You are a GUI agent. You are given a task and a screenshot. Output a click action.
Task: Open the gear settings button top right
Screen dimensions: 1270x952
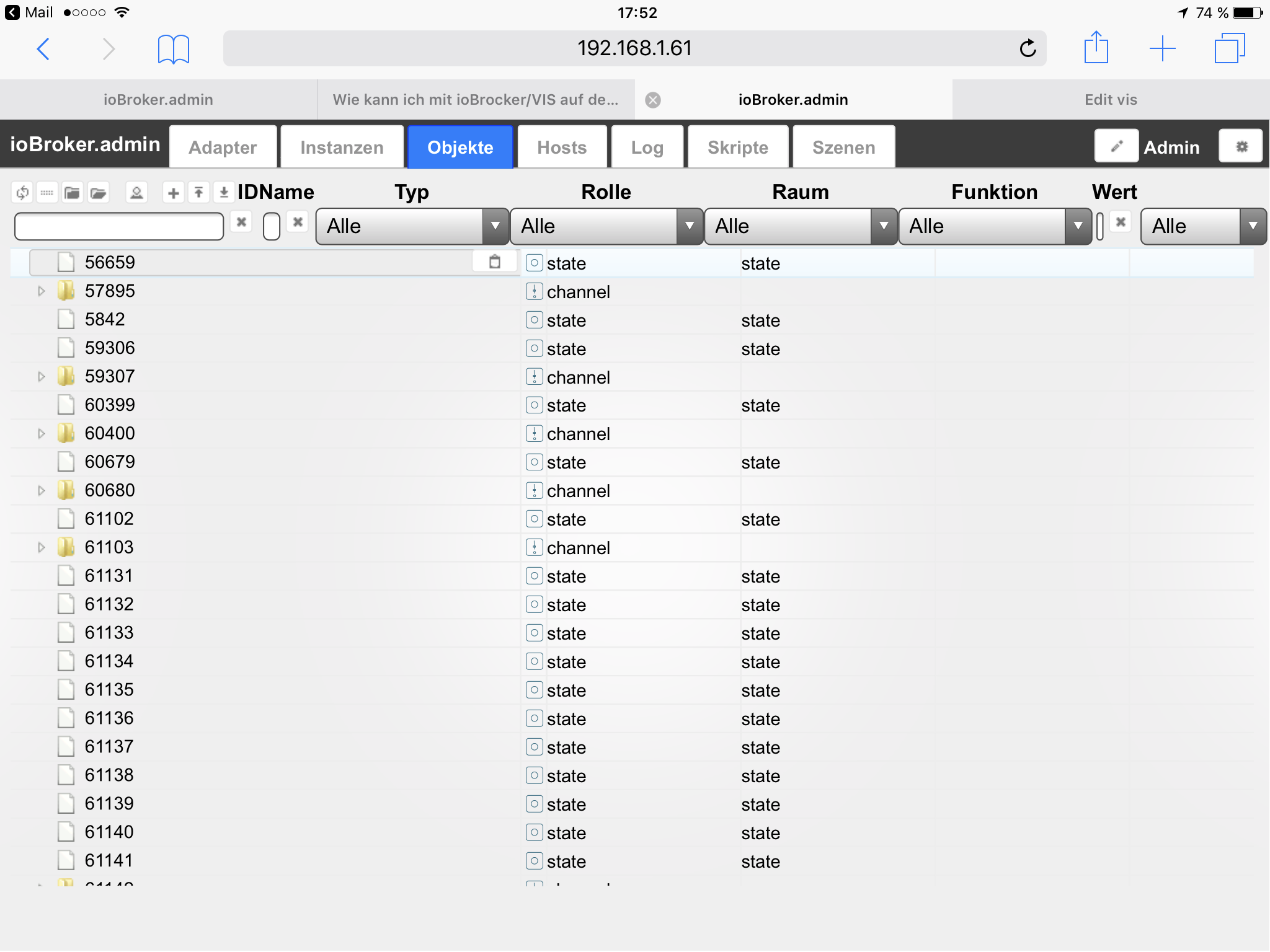(x=1241, y=146)
